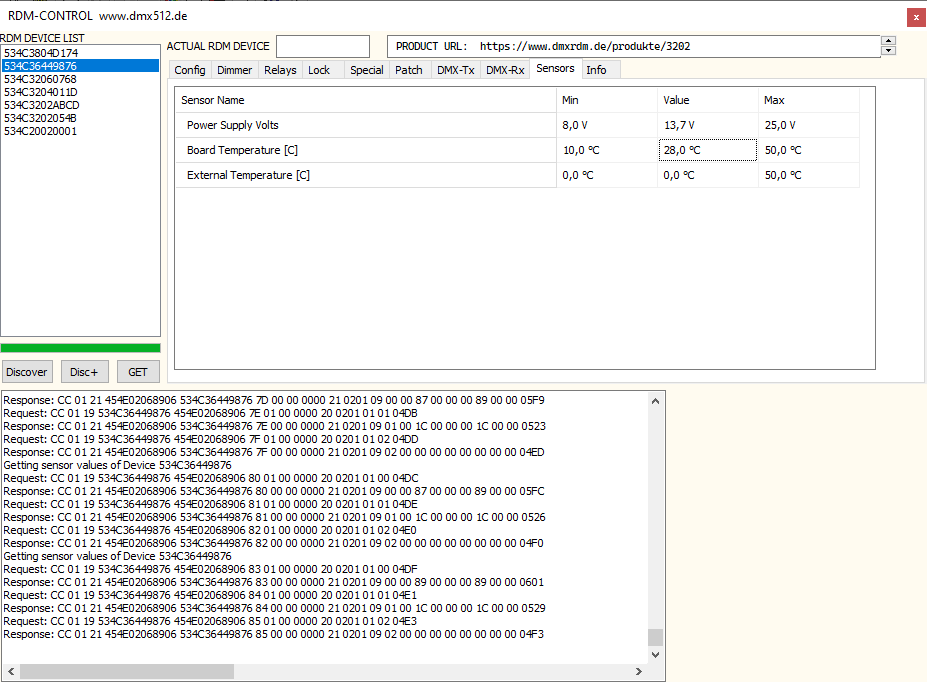
Task: Click the down arrow beside product URL
Action: 888,51
